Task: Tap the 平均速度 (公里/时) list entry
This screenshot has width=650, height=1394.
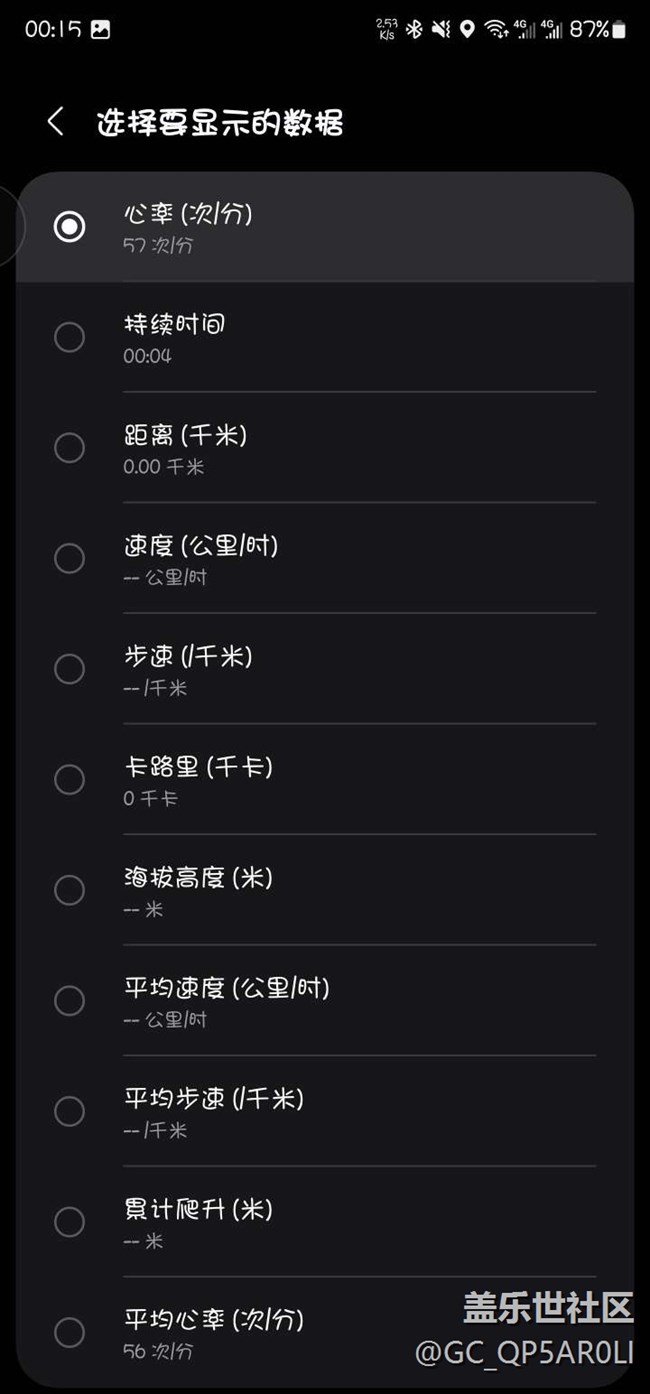Action: pos(226,1000)
